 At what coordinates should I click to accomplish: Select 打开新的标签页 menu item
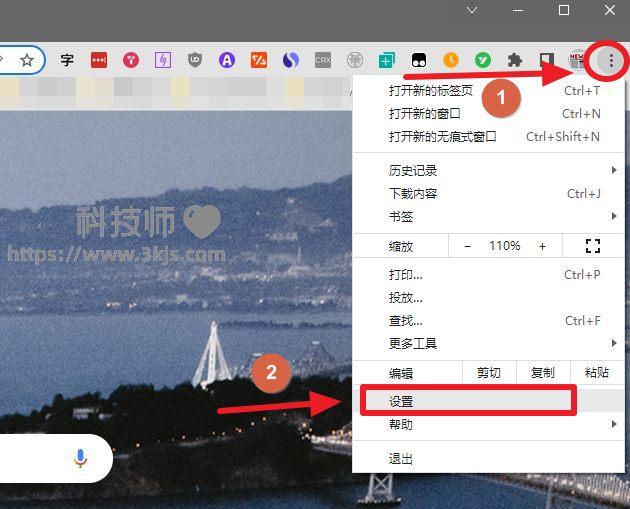point(488,91)
